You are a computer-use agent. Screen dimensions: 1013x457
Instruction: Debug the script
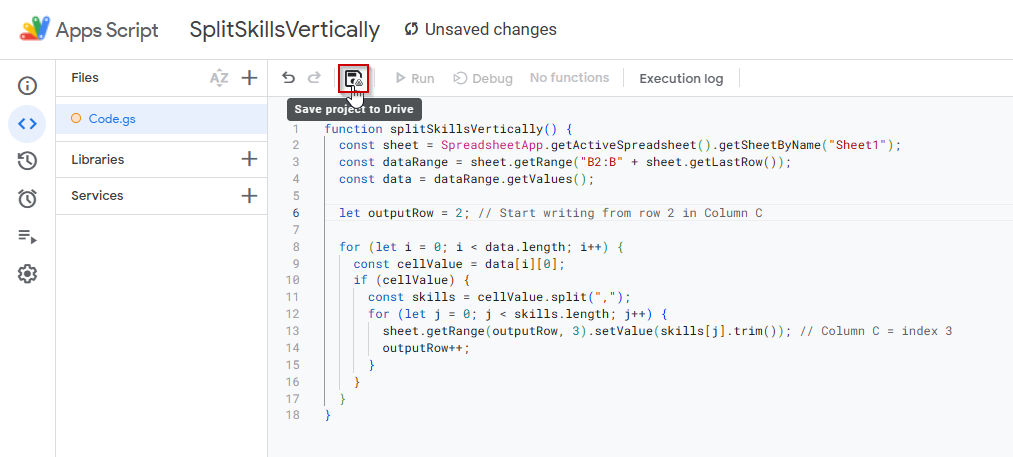click(483, 78)
